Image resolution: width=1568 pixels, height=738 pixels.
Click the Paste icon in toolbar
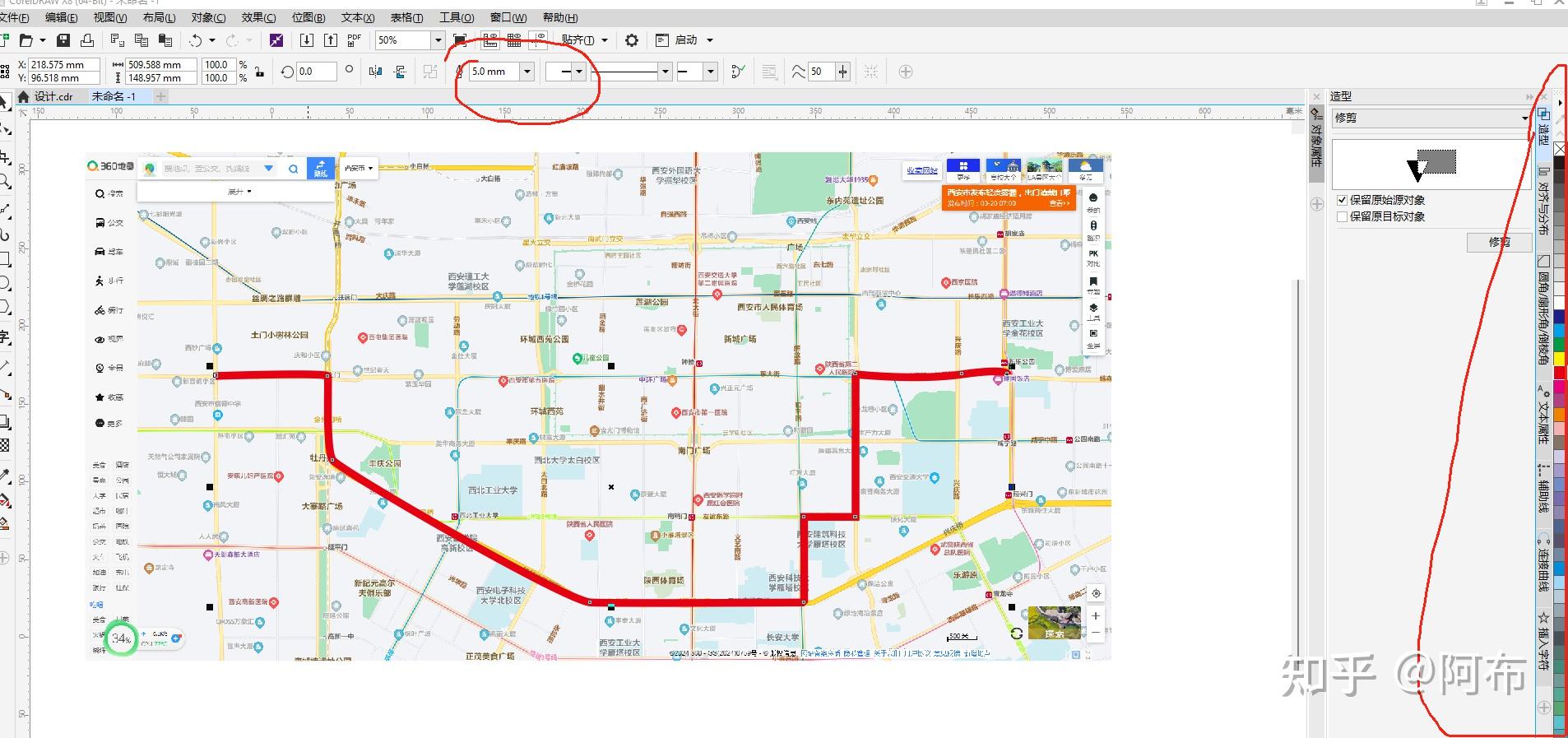(165, 40)
